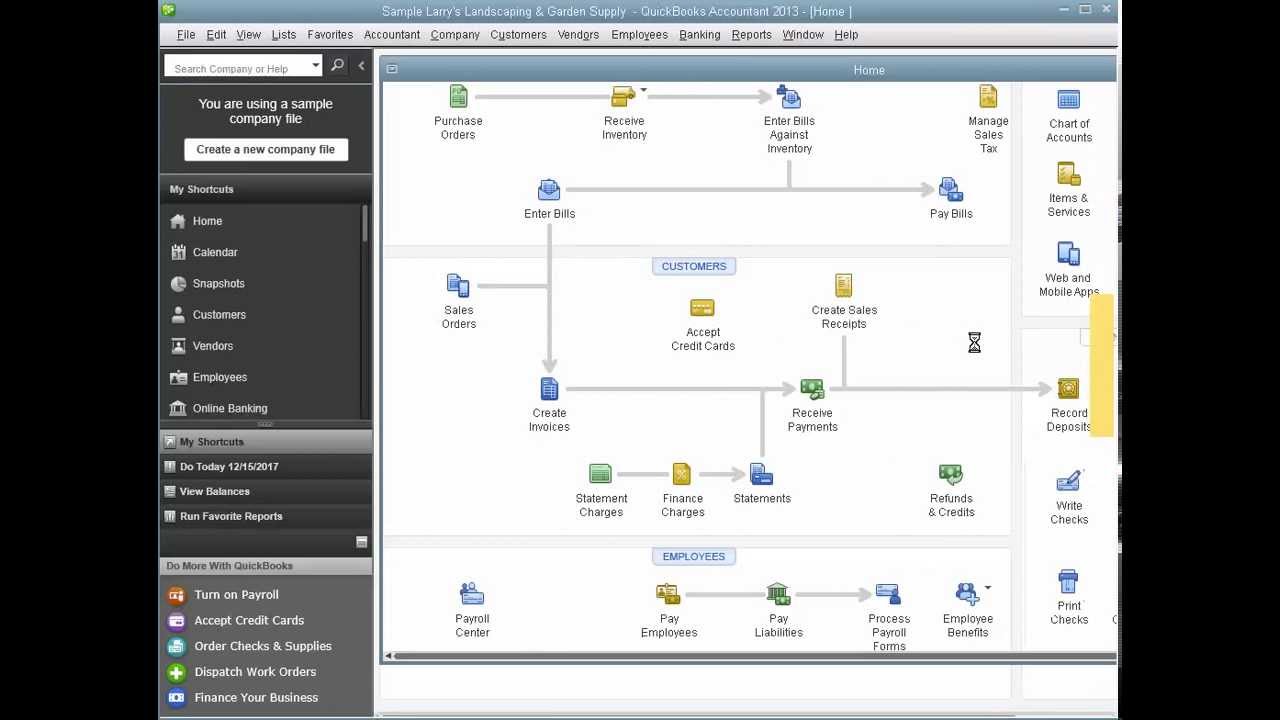This screenshot has width=1280, height=720.
Task: Click the Record Deposits icon
Action: [x=1068, y=389]
